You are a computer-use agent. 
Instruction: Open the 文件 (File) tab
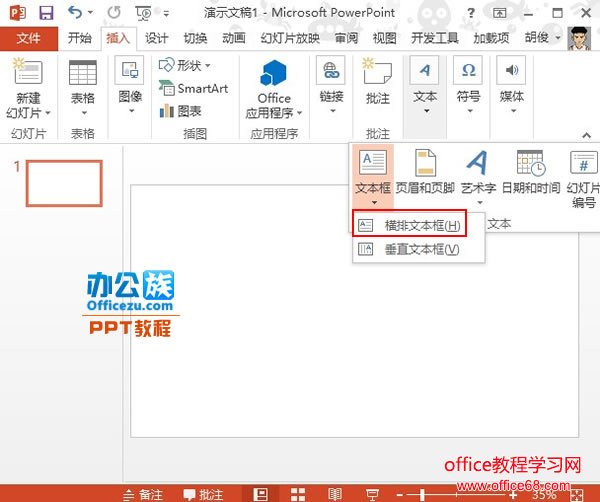[x=29, y=38]
